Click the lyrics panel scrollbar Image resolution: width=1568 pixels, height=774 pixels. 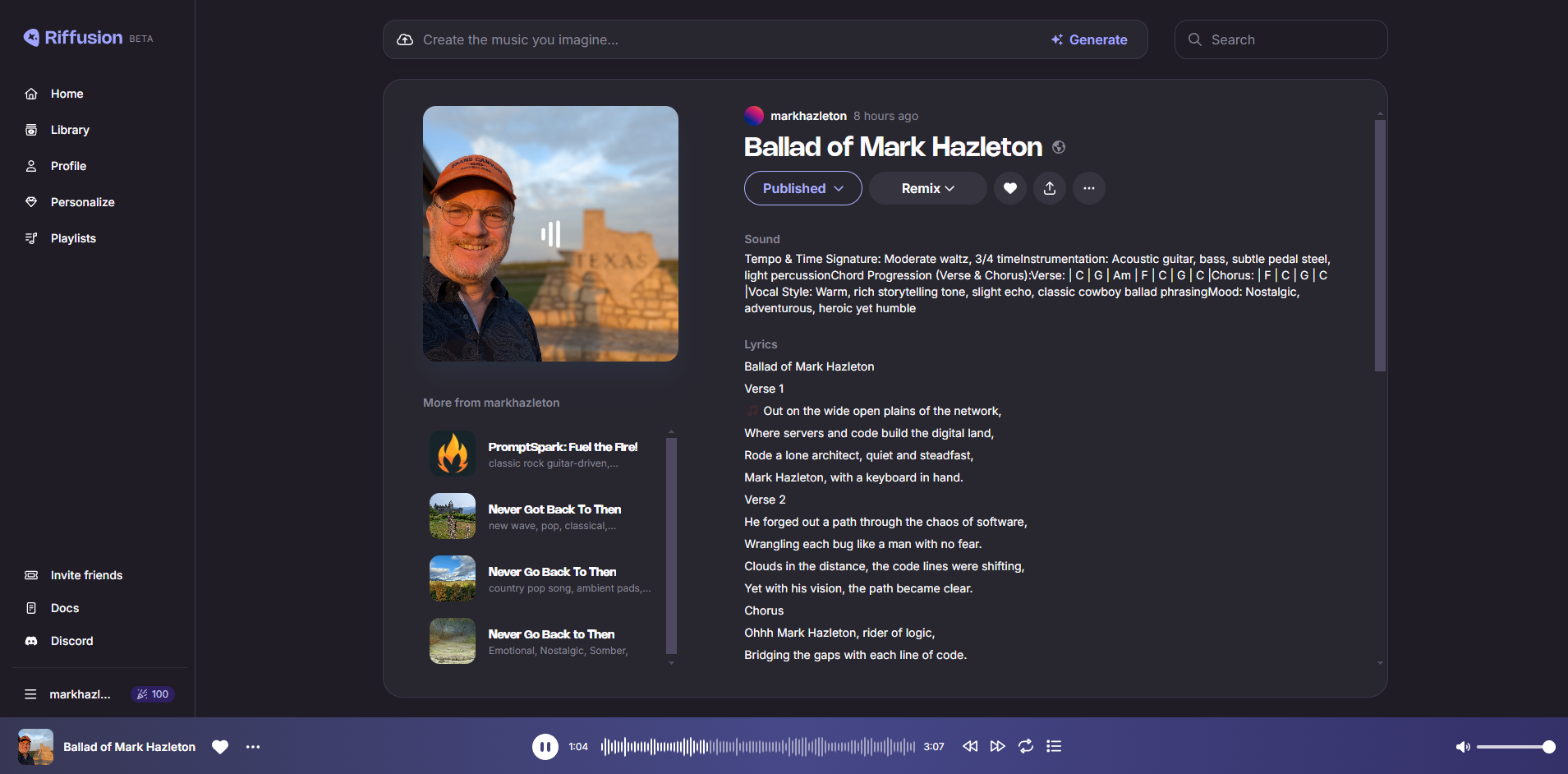point(1380,246)
